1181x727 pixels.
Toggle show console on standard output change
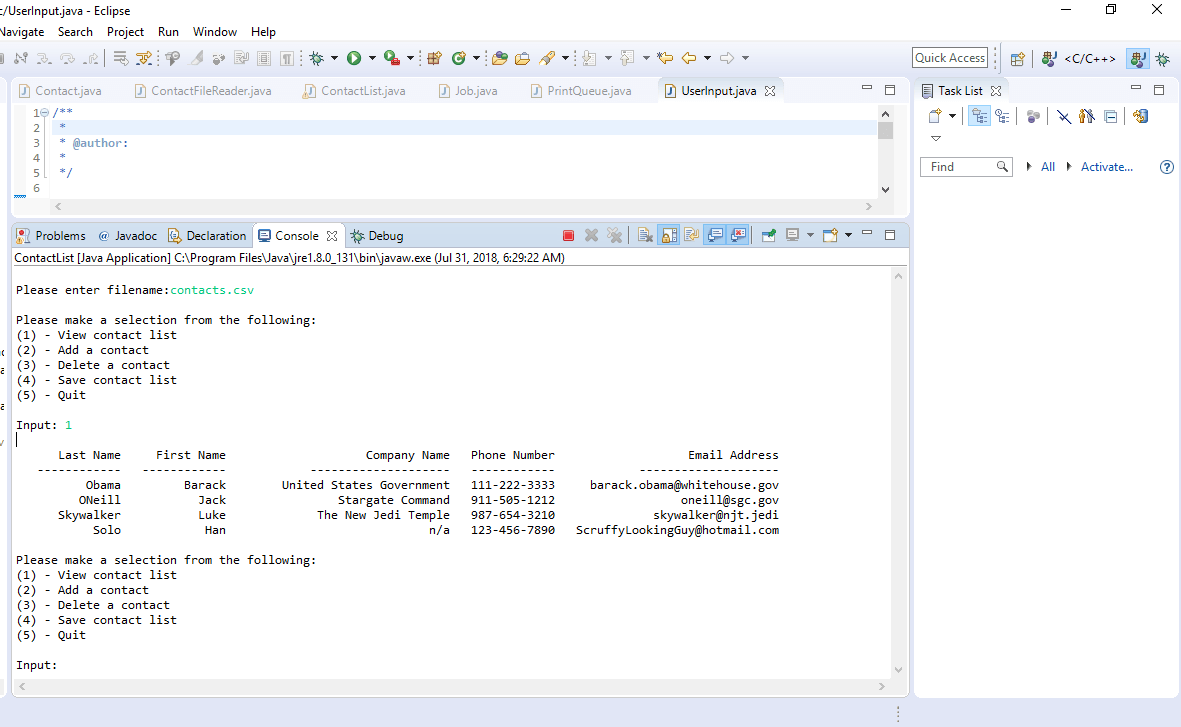(715, 236)
